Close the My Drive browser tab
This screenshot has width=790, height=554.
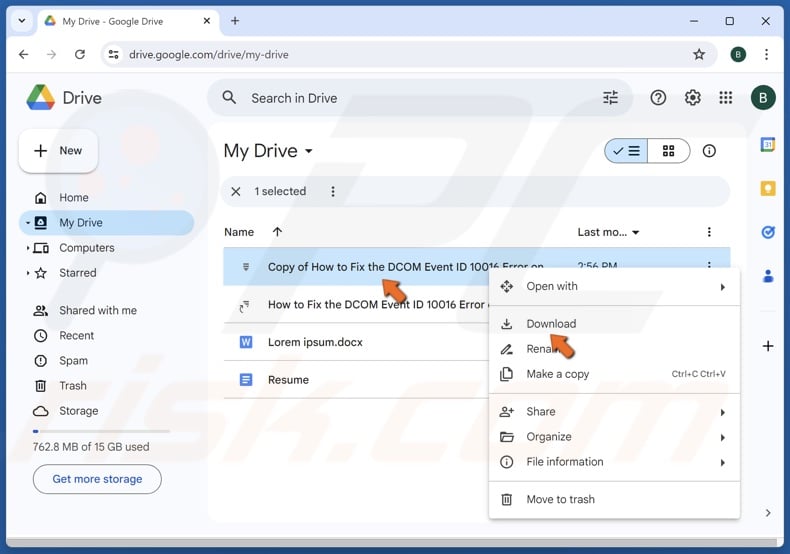click(207, 21)
